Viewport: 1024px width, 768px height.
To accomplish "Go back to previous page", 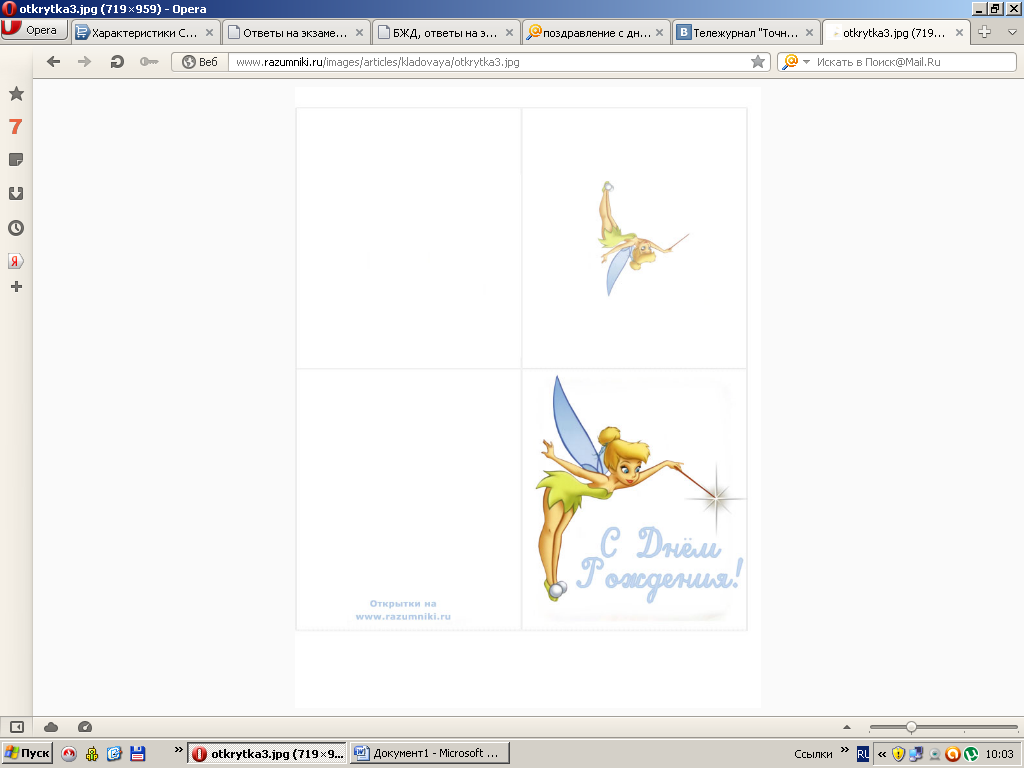I will (x=54, y=62).
